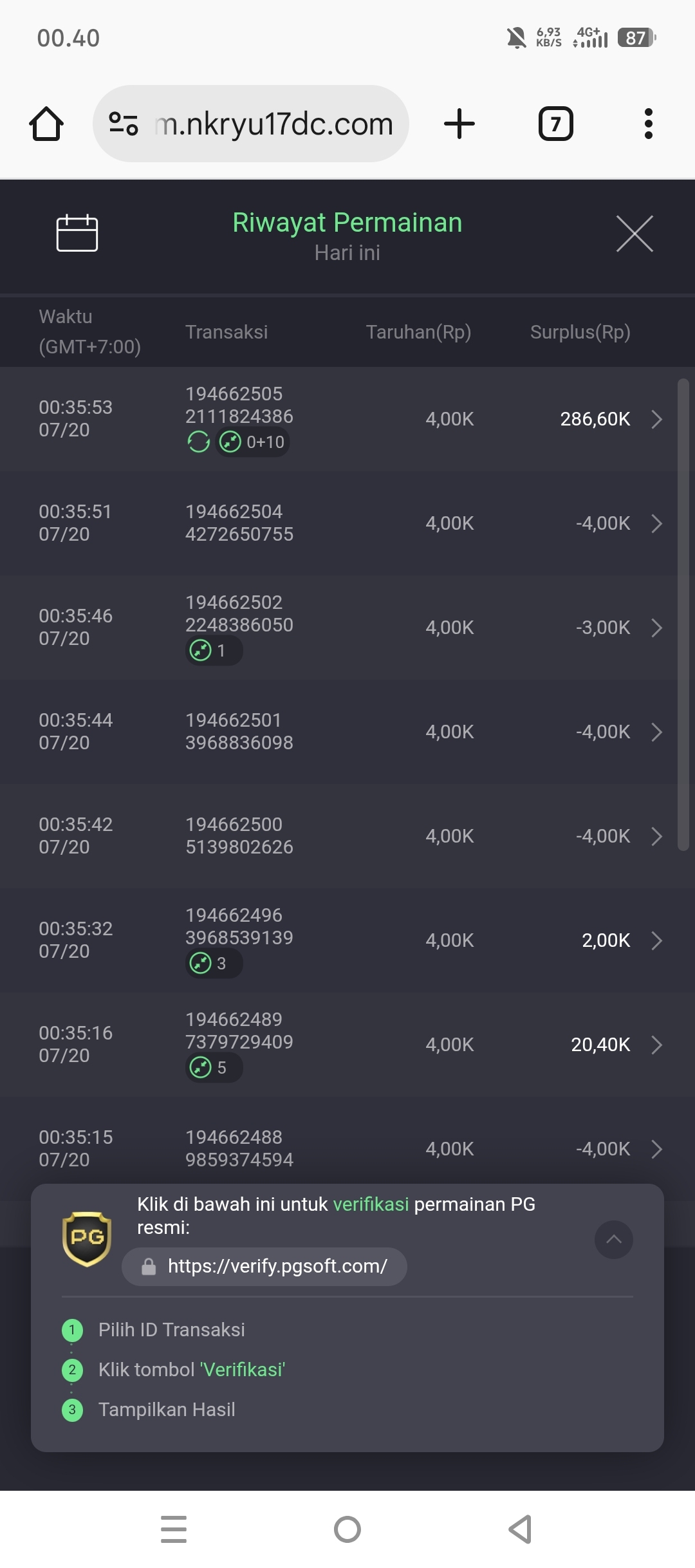Open the tab switcher showing 7 tabs
This screenshot has height=1568, width=695.
[x=555, y=124]
